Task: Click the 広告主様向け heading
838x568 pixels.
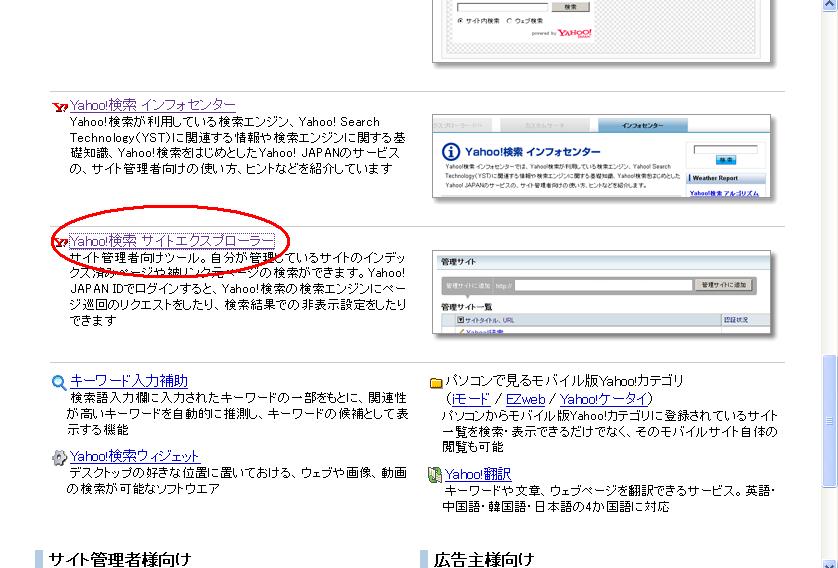Action: 484,559
